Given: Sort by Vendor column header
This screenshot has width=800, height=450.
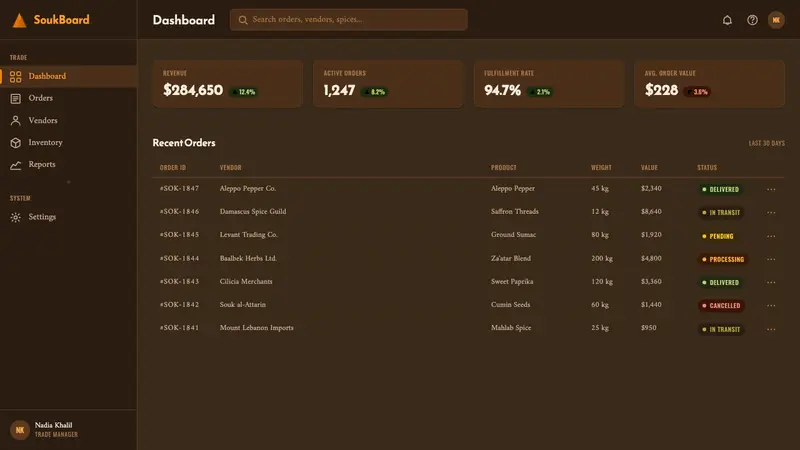Looking at the screenshot, I should (231, 167).
